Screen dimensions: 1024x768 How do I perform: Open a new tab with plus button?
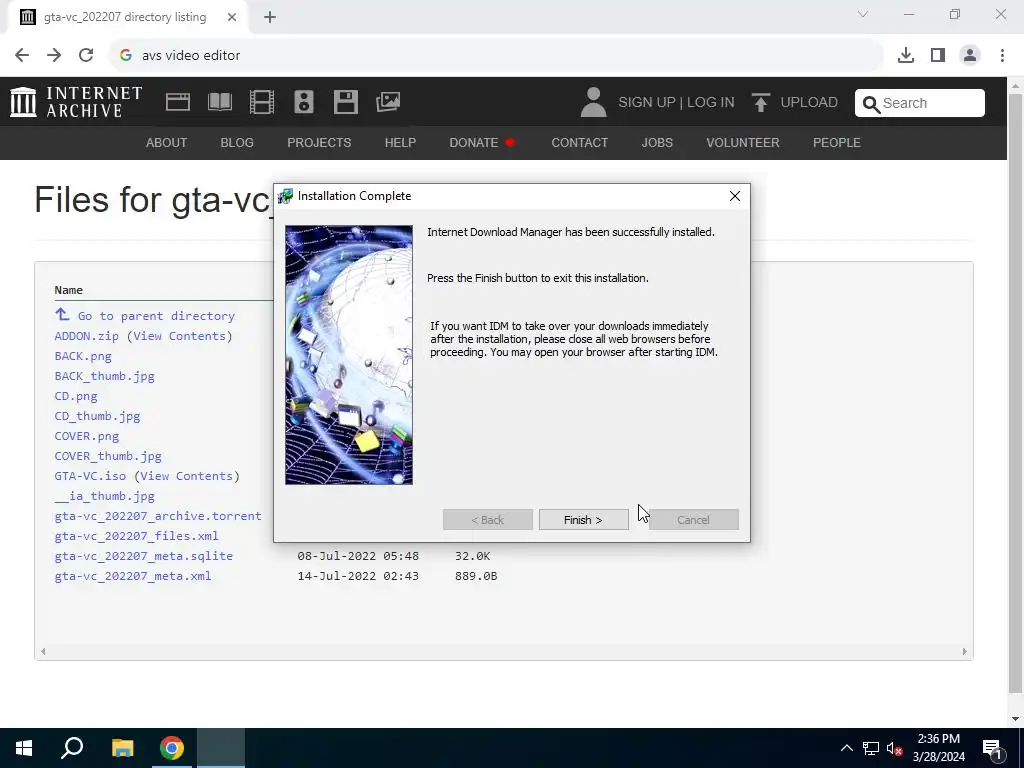[270, 17]
